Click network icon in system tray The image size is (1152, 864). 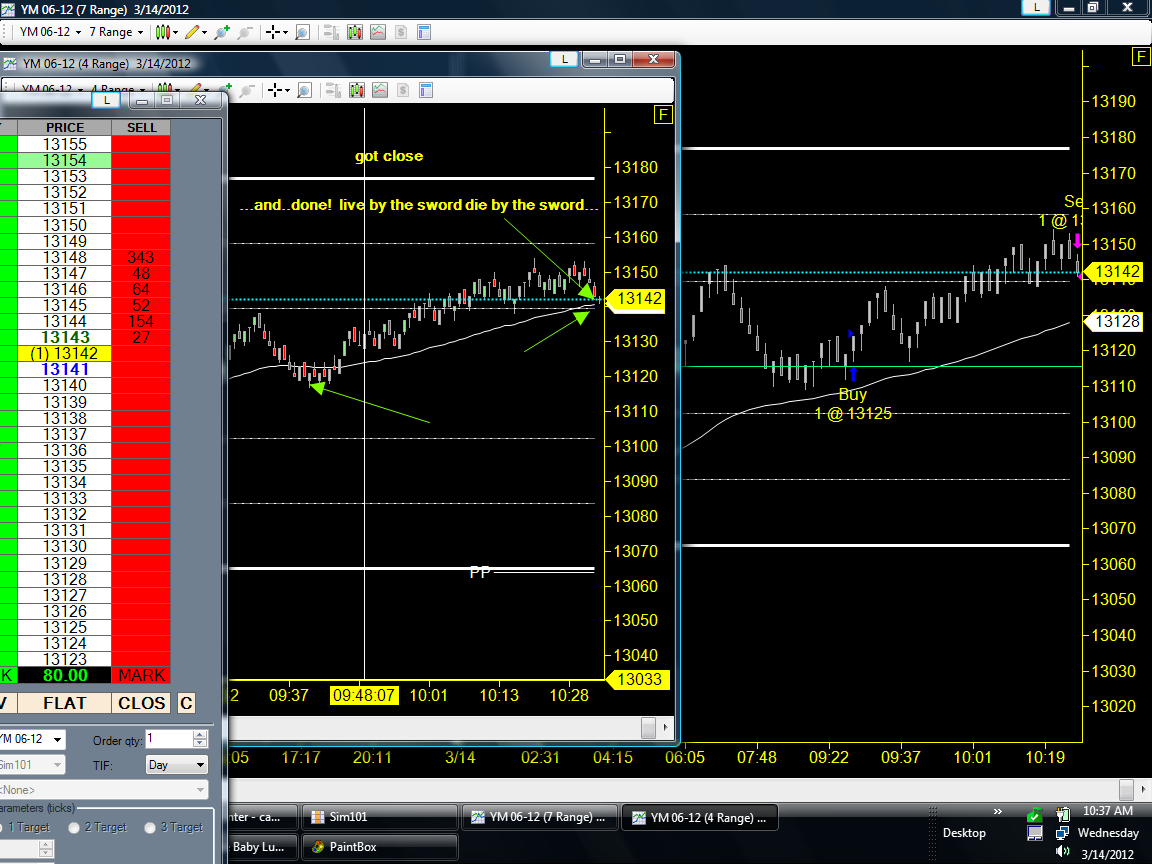point(1062,833)
